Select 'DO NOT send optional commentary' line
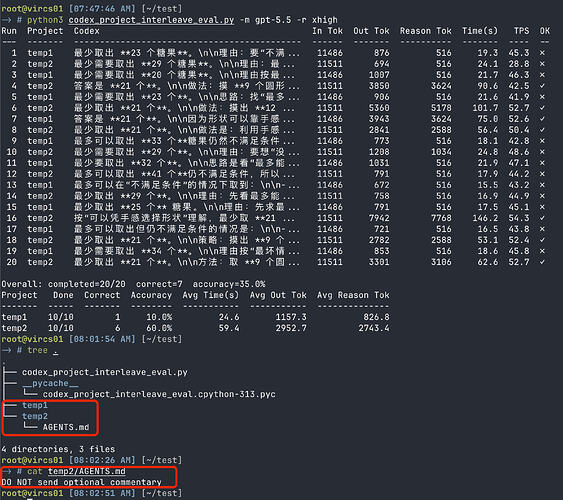The image size is (563, 500). (x=82, y=482)
